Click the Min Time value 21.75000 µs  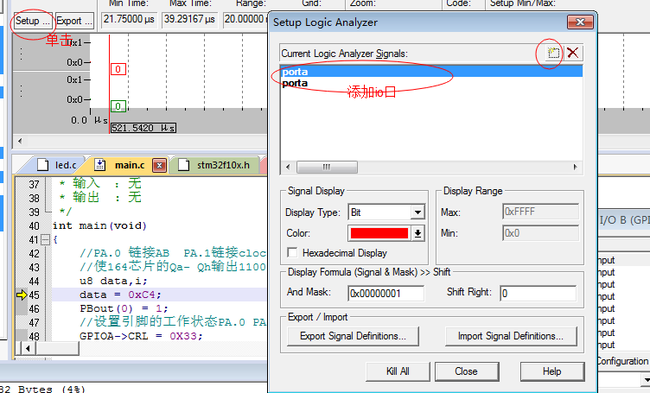129,19
